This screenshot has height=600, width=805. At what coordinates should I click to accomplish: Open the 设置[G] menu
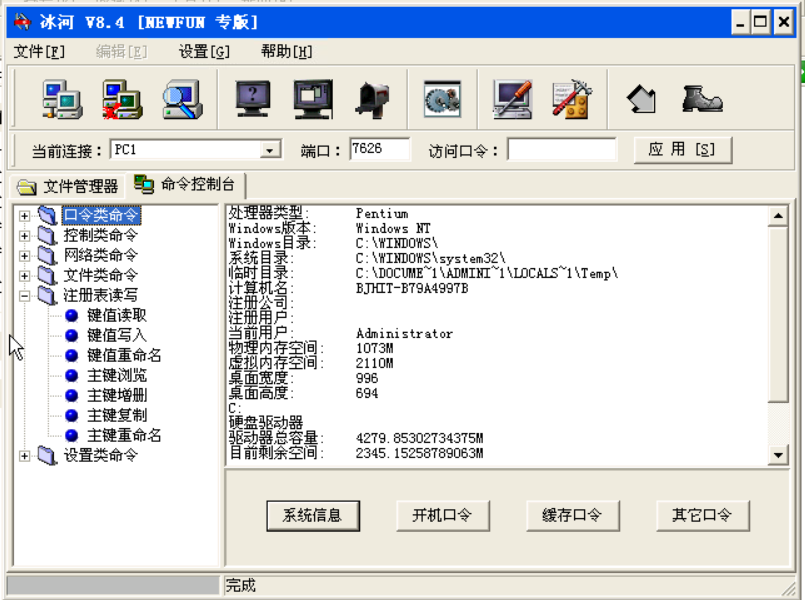204,51
